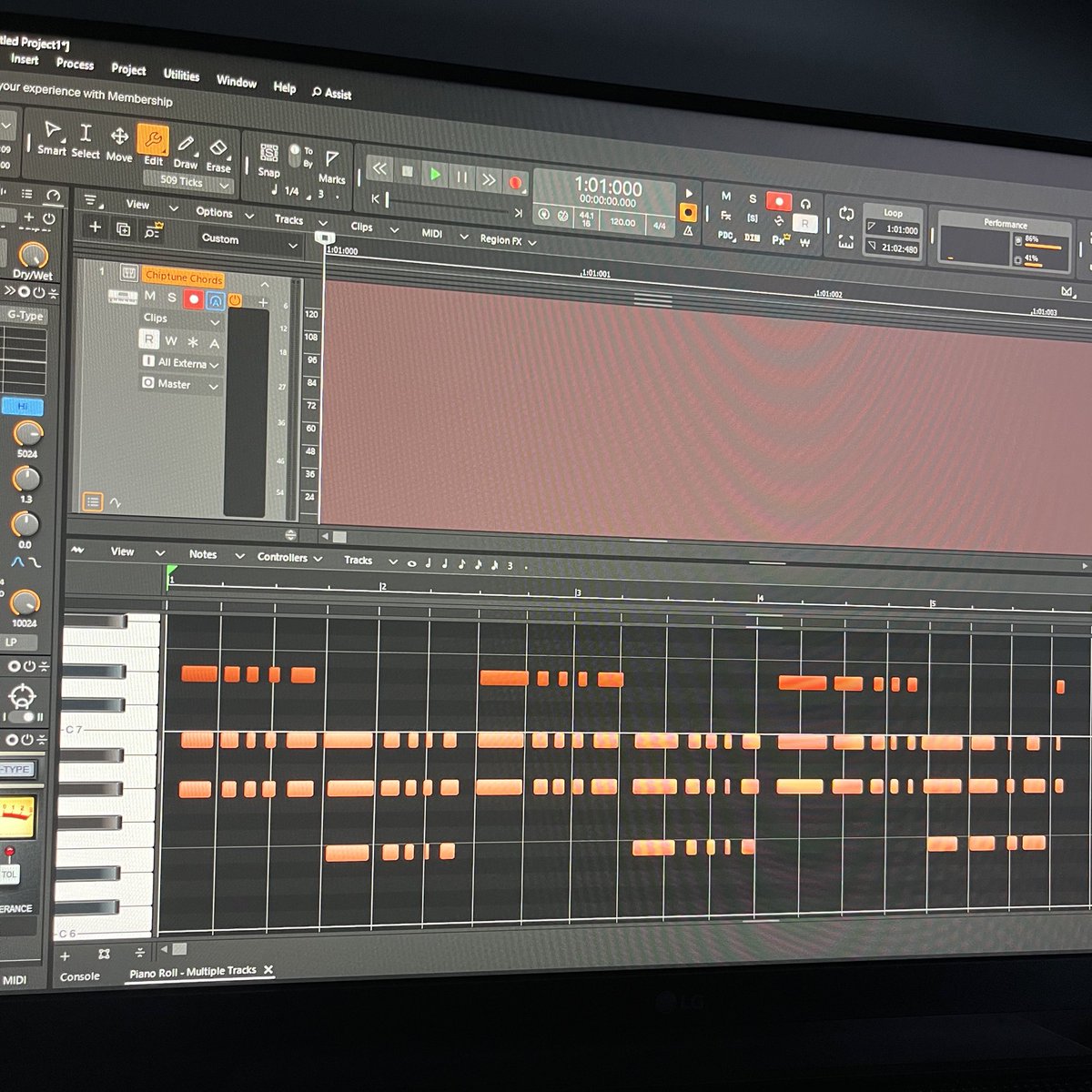Toggle the PDC override button
1092x1092 pixels.
pyautogui.click(x=725, y=236)
